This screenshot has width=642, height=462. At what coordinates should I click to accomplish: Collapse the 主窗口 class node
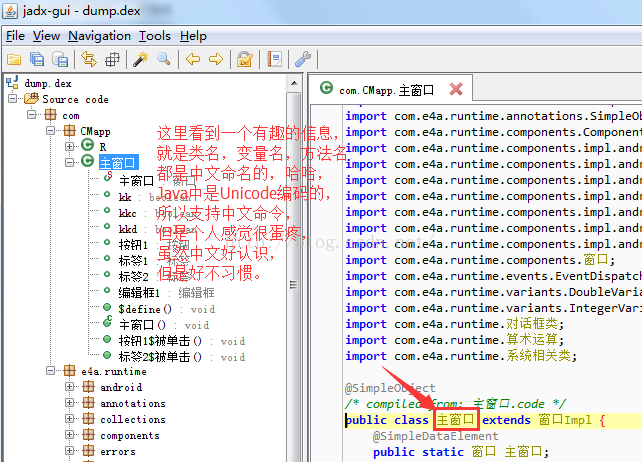69,163
